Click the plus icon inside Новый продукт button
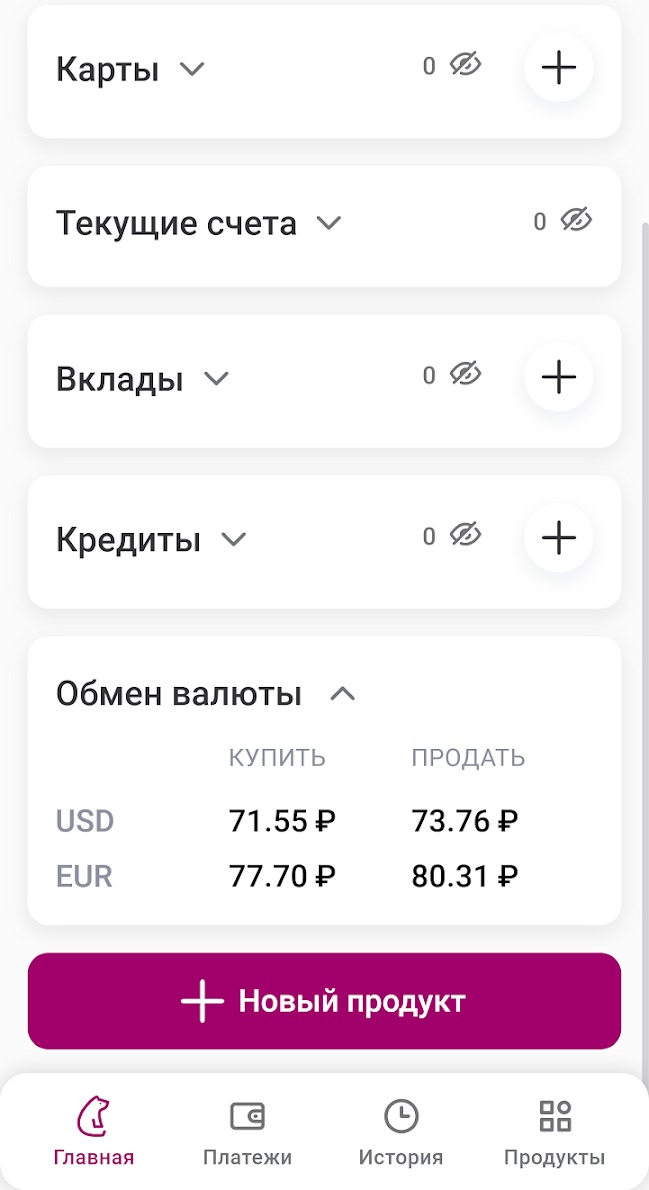 (x=203, y=1000)
